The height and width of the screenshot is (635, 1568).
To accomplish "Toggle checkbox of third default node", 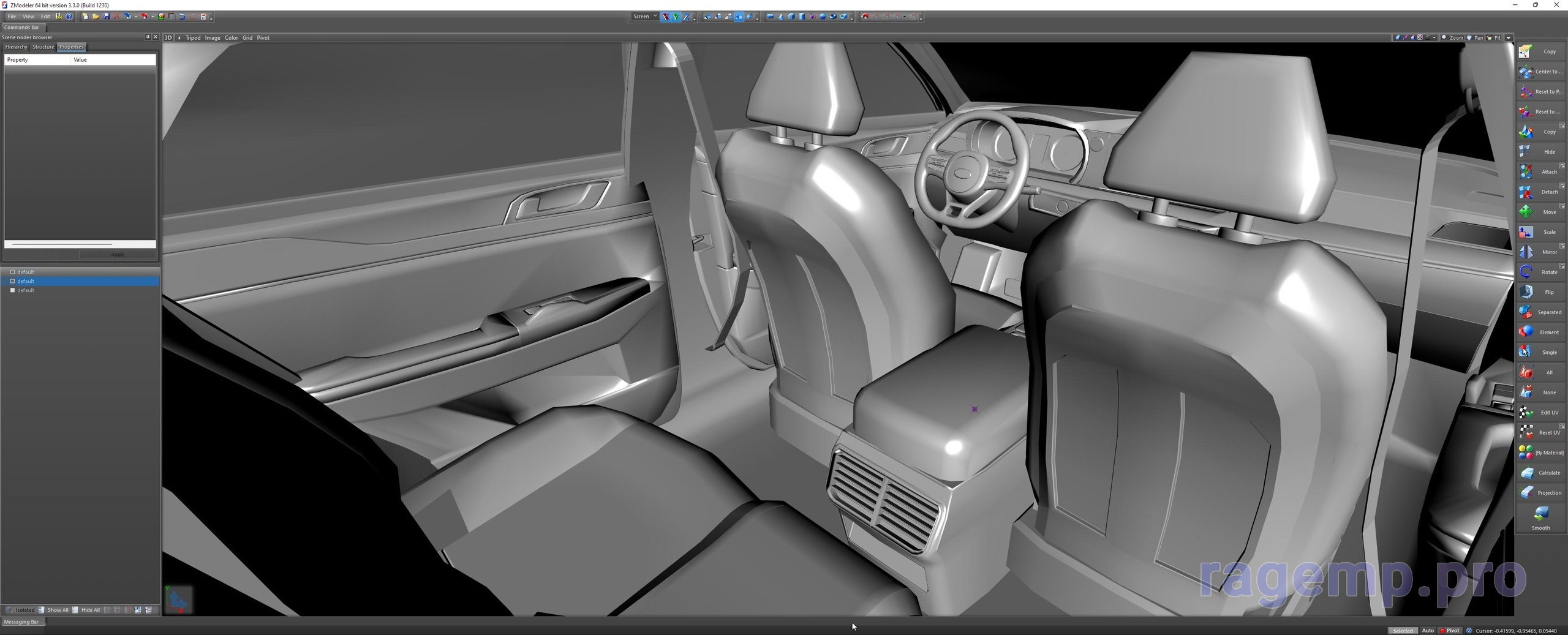I will point(12,290).
